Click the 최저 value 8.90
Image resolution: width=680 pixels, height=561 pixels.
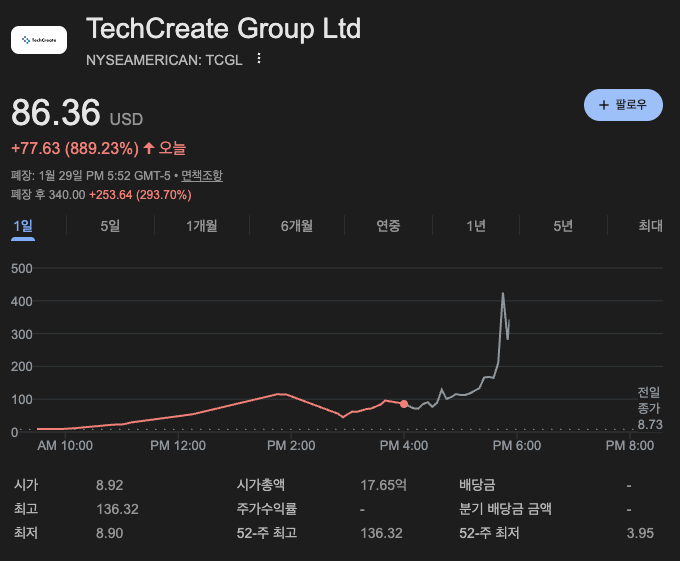[110, 533]
